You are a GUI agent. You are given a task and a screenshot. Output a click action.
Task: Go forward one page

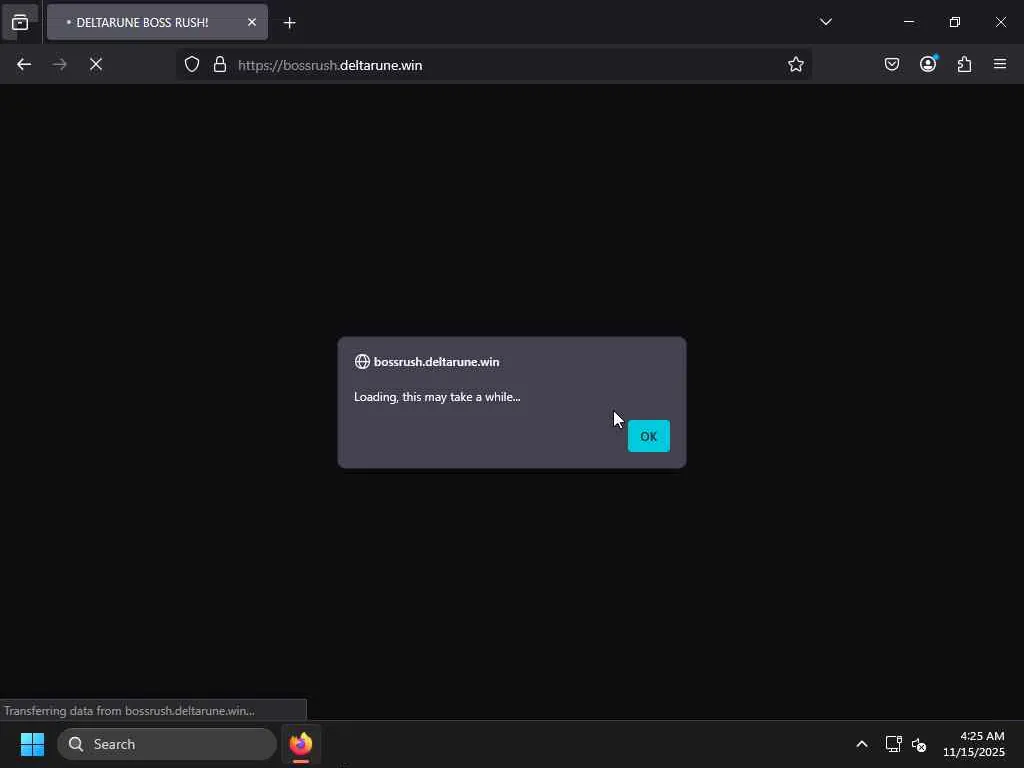click(59, 64)
